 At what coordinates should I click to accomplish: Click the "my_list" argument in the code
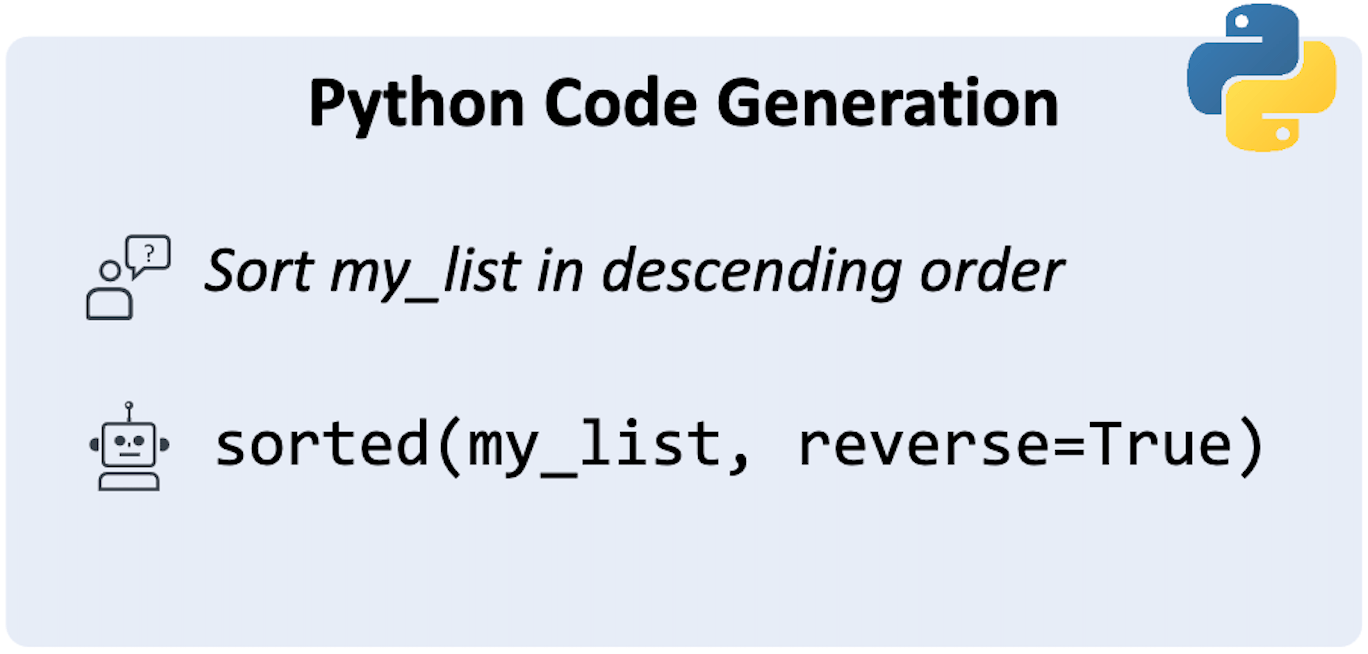pyautogui.click(x=595, y=448)
